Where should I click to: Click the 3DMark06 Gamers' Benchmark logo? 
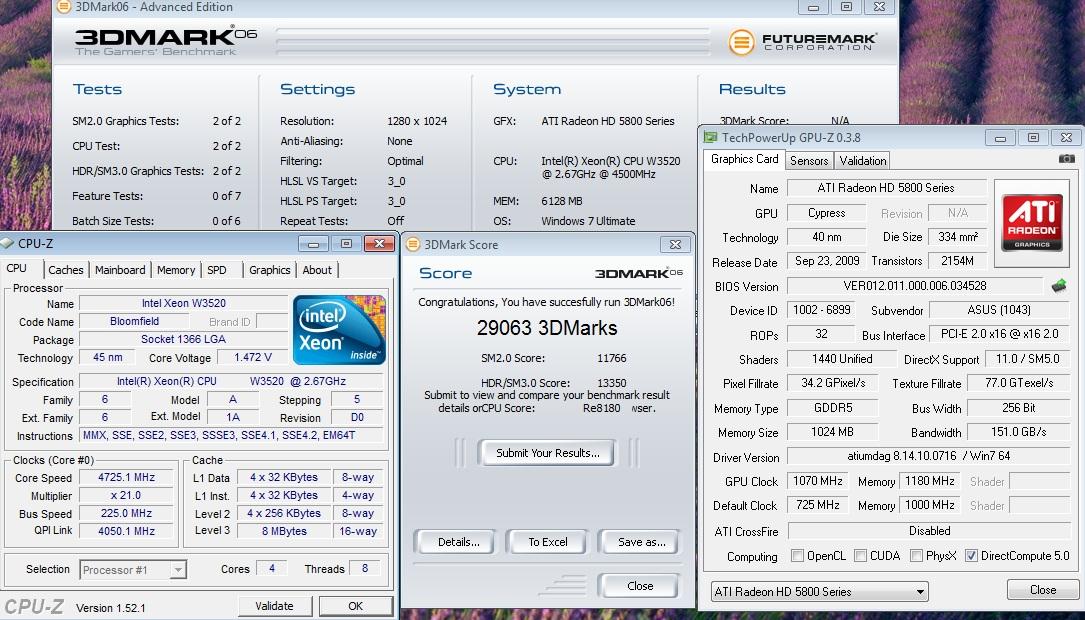[165, 42]
